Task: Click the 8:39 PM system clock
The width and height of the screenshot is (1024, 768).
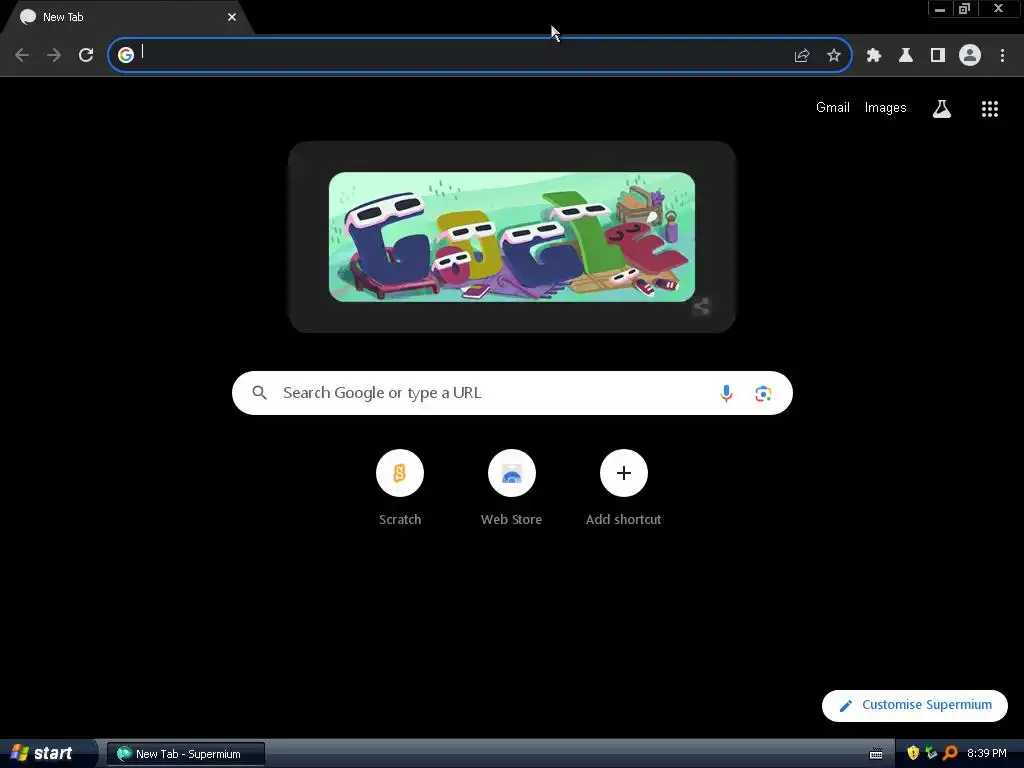Action: tap(987, 753)
